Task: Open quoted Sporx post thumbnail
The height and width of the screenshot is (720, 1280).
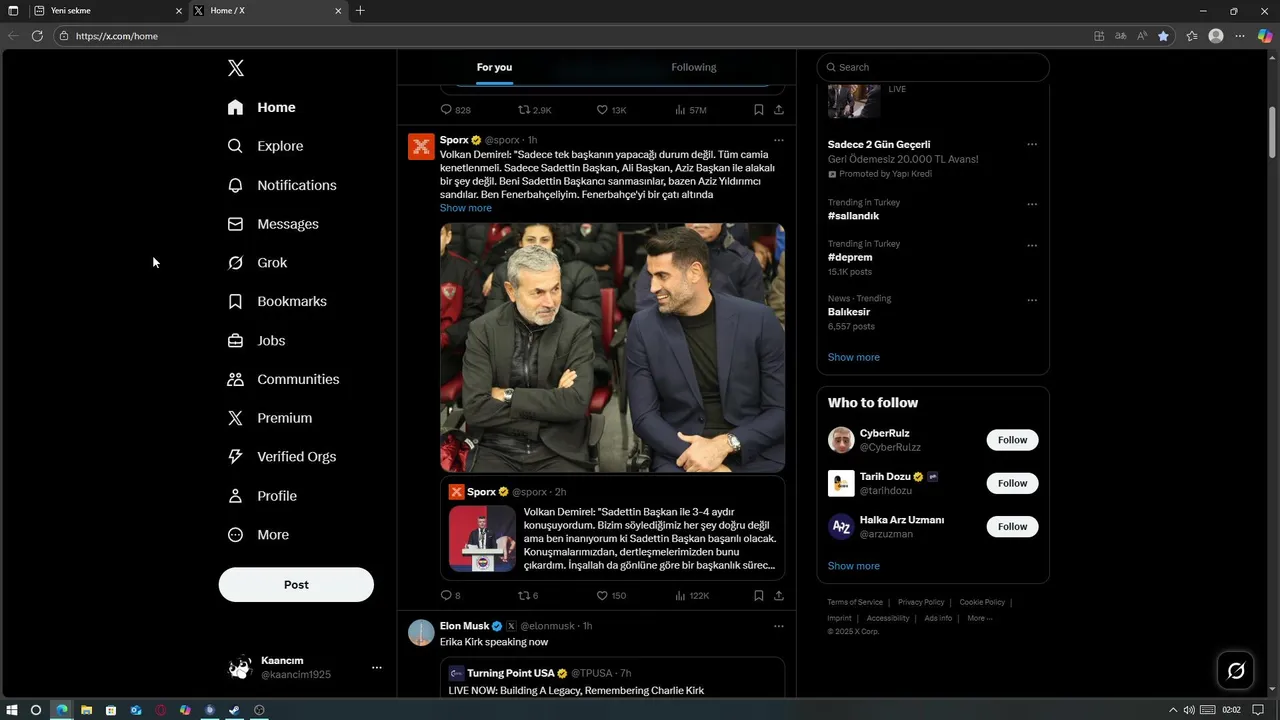Action: [x=482, y=539]
